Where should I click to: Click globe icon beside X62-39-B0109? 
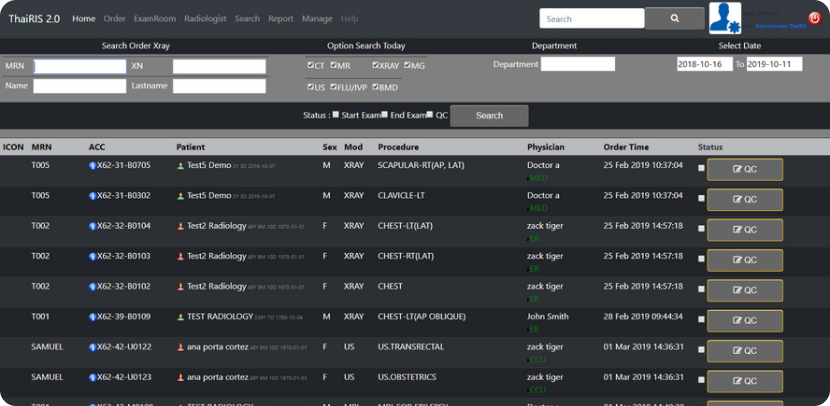point(92,317)
